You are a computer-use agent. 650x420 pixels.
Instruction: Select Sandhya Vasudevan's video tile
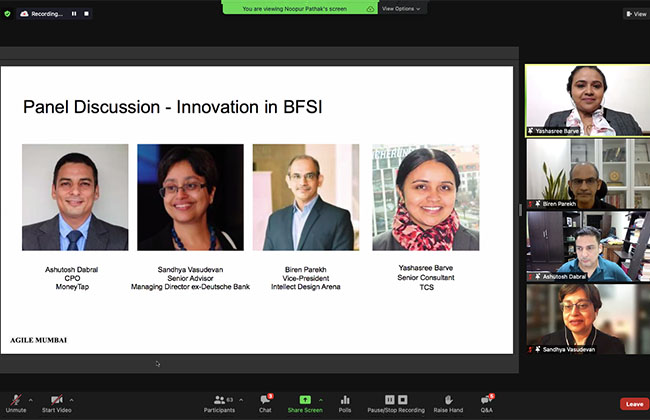coord(588,319)
